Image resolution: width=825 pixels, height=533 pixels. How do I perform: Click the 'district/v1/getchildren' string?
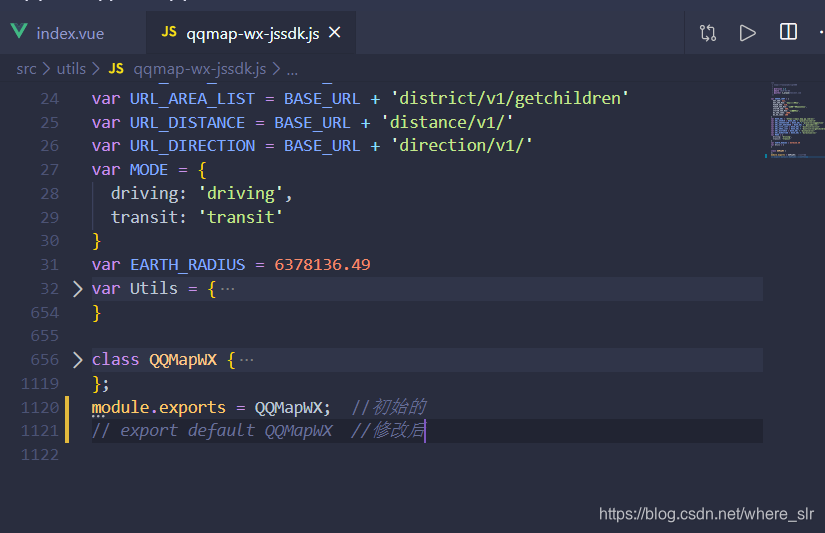pos(509,98)
